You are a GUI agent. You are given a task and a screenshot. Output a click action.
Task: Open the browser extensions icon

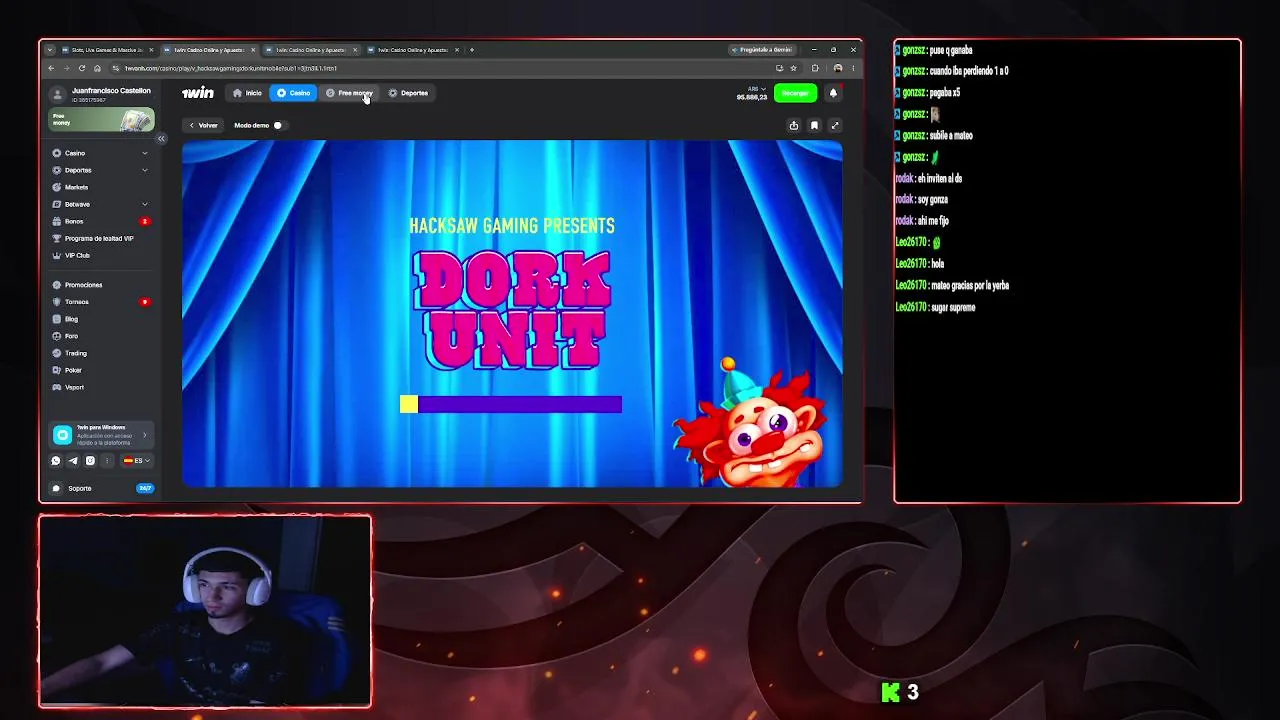point(815,68)
